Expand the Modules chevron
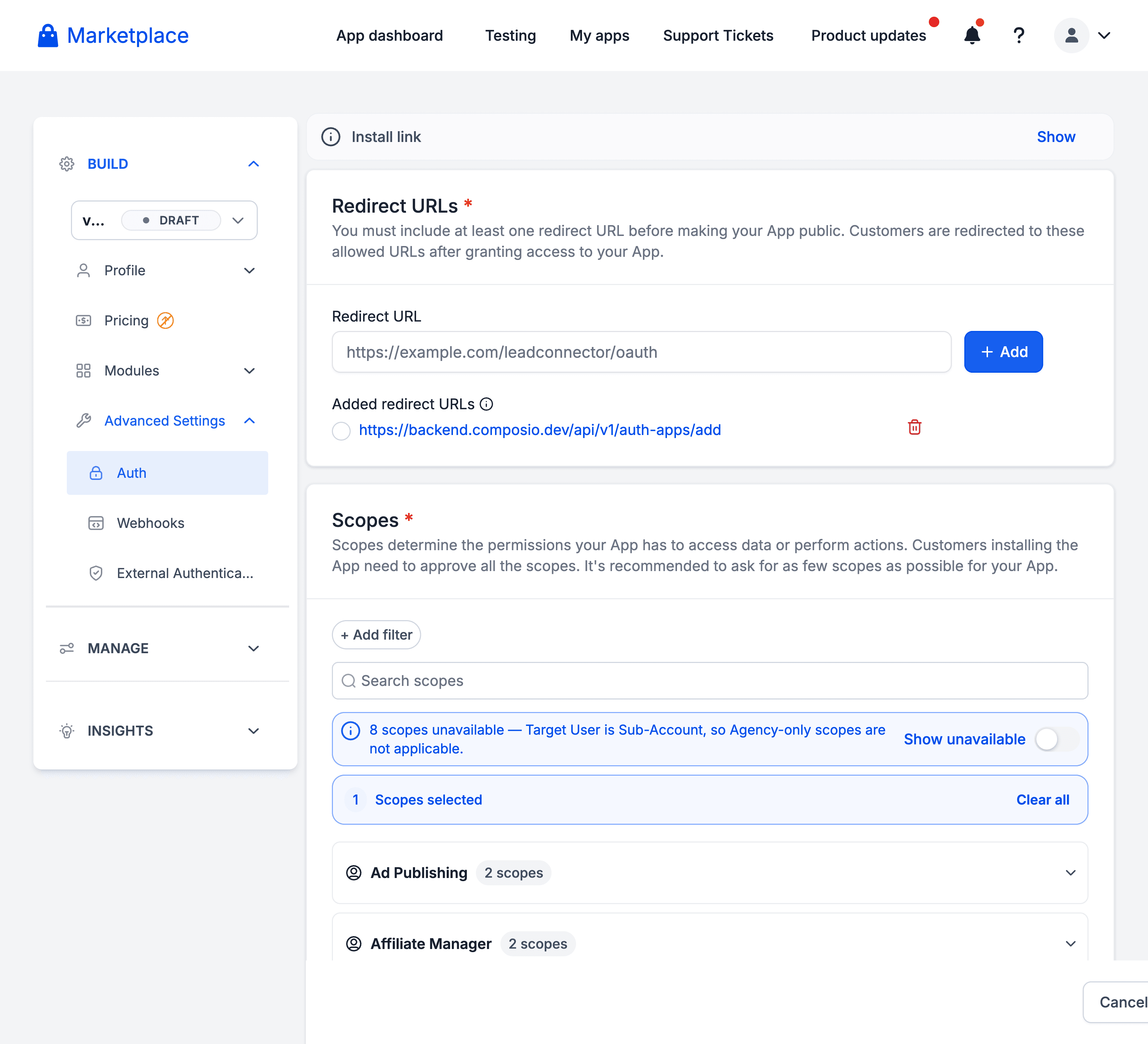The image size is (1148, 1044). (249, 371)
